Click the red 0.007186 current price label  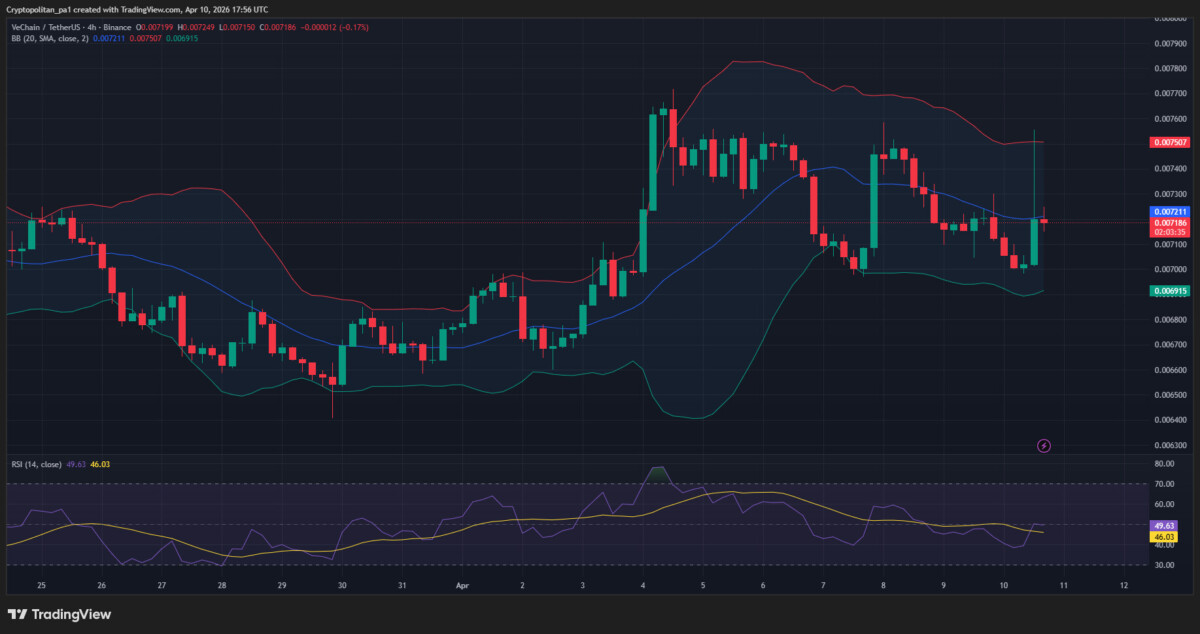click(x=1169, y=223)
